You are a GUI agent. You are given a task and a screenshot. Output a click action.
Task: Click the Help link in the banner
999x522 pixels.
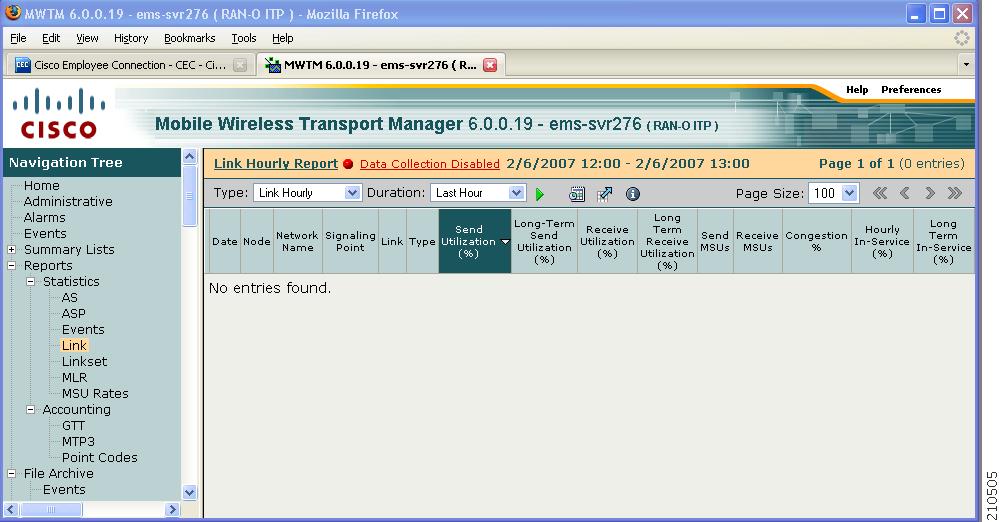tap(857, 90)
